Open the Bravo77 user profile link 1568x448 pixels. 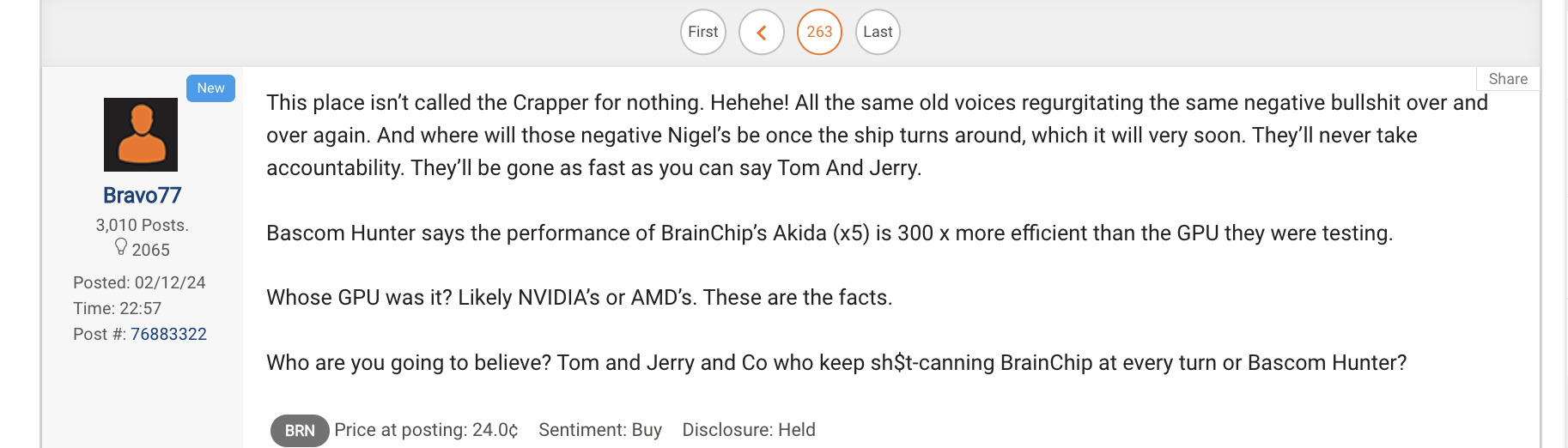coord(142,196)
